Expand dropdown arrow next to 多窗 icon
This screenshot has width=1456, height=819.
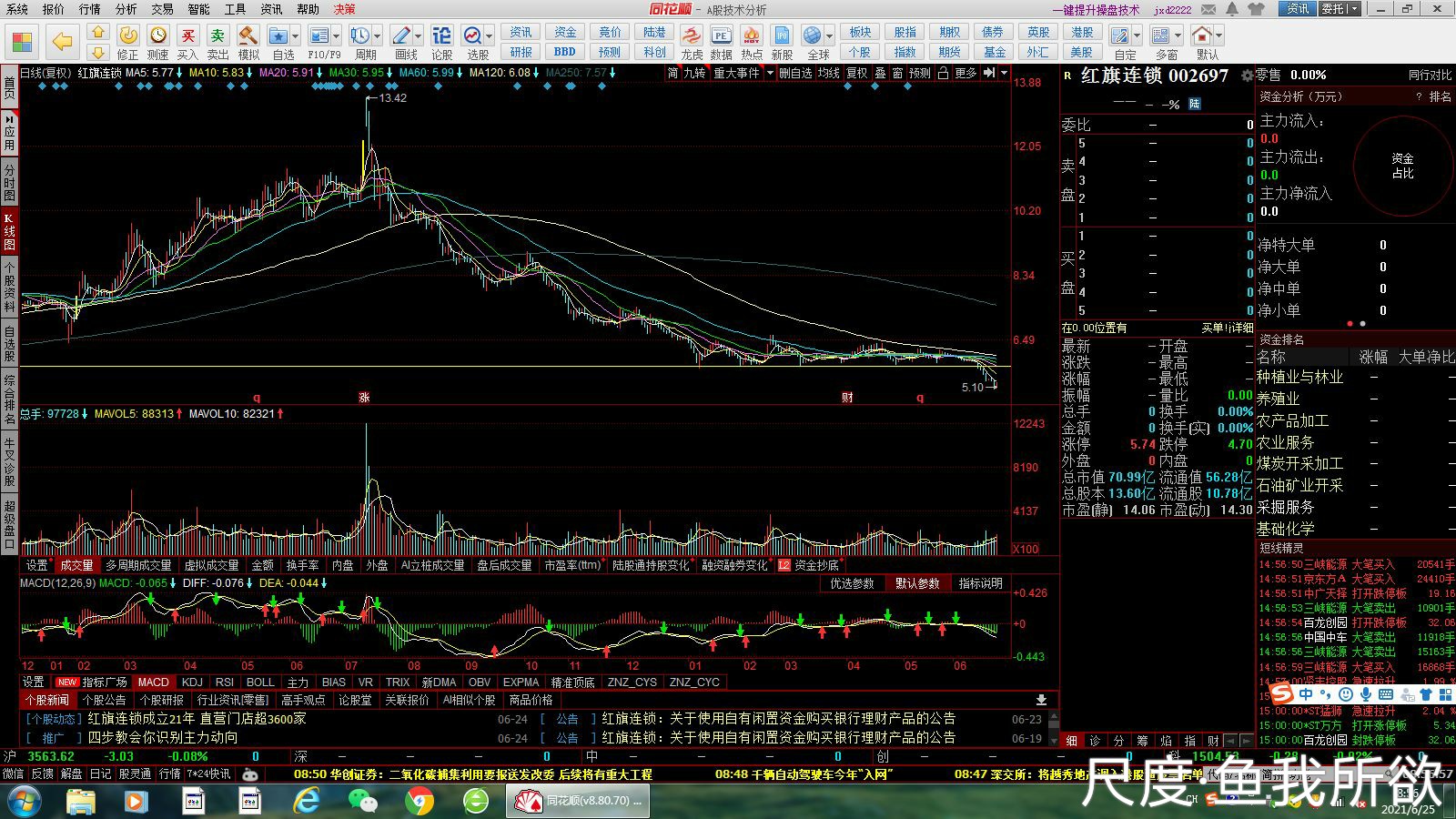click(1178, 37)
